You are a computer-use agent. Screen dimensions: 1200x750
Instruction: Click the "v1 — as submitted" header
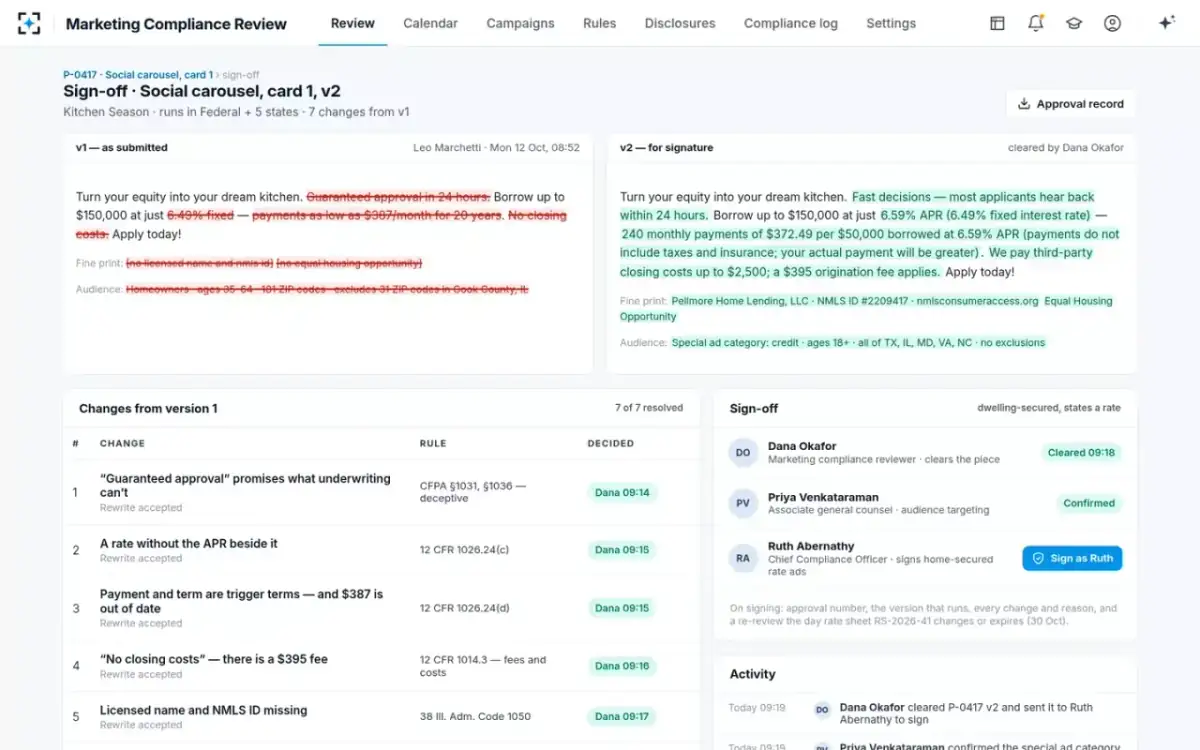point(122,147)
